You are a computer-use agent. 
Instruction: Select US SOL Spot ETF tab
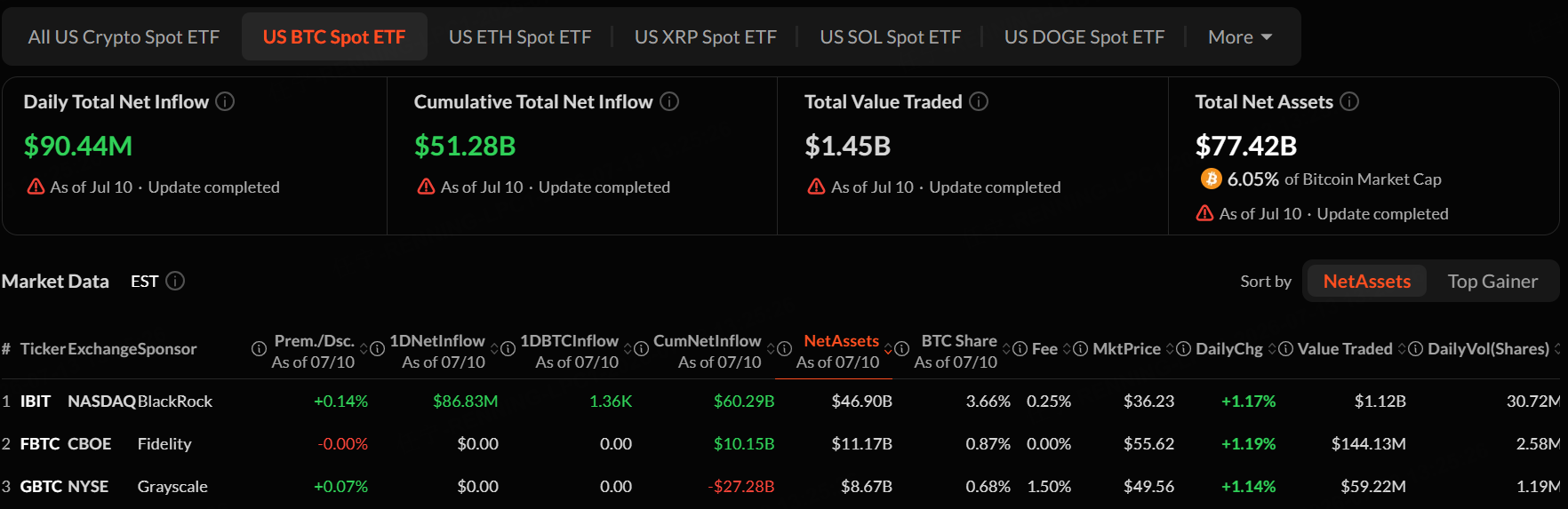tap(890, 37)
